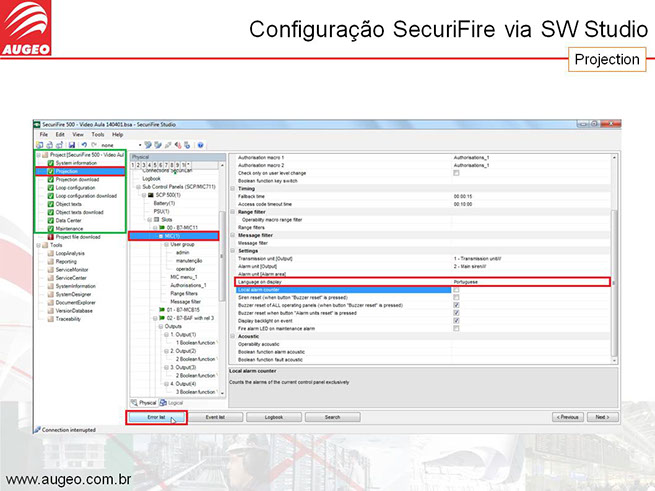Image resolution: width=655 pixels, height=491 pixels.
Task: Click the Next button
Action: coord(600,416)
